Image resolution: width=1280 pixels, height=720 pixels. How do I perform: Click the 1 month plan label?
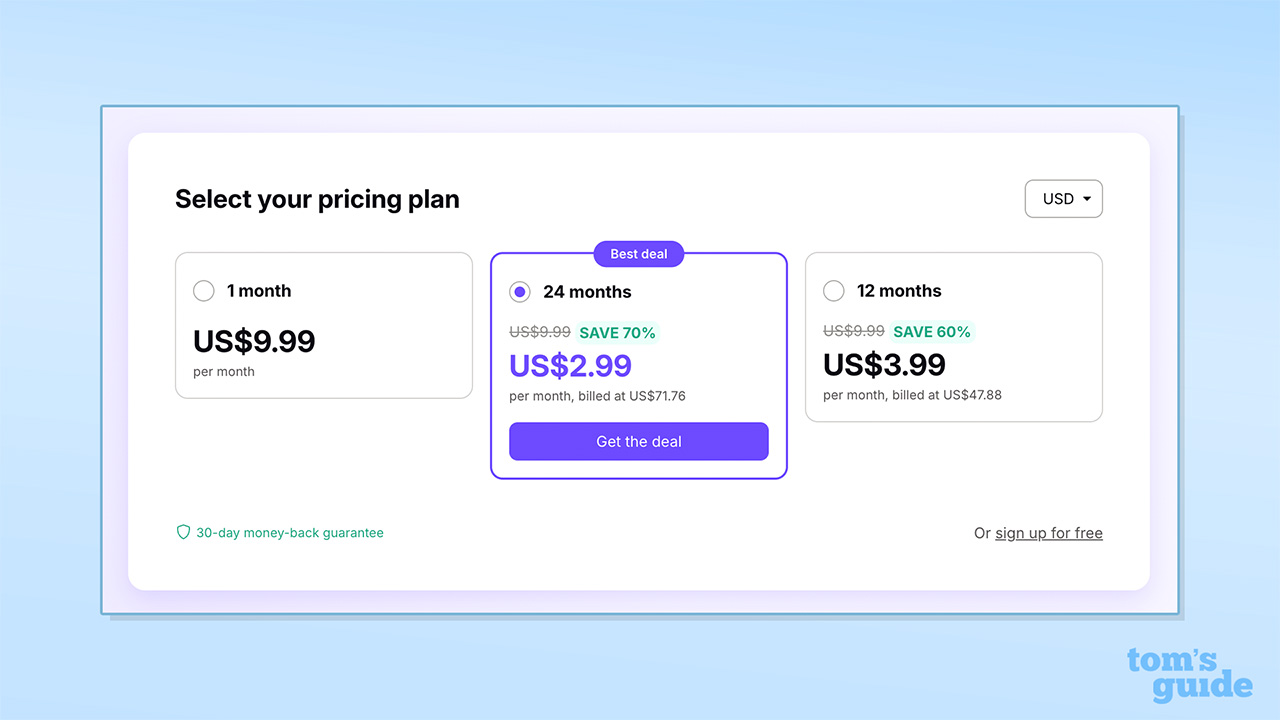[x=259, y=291]
